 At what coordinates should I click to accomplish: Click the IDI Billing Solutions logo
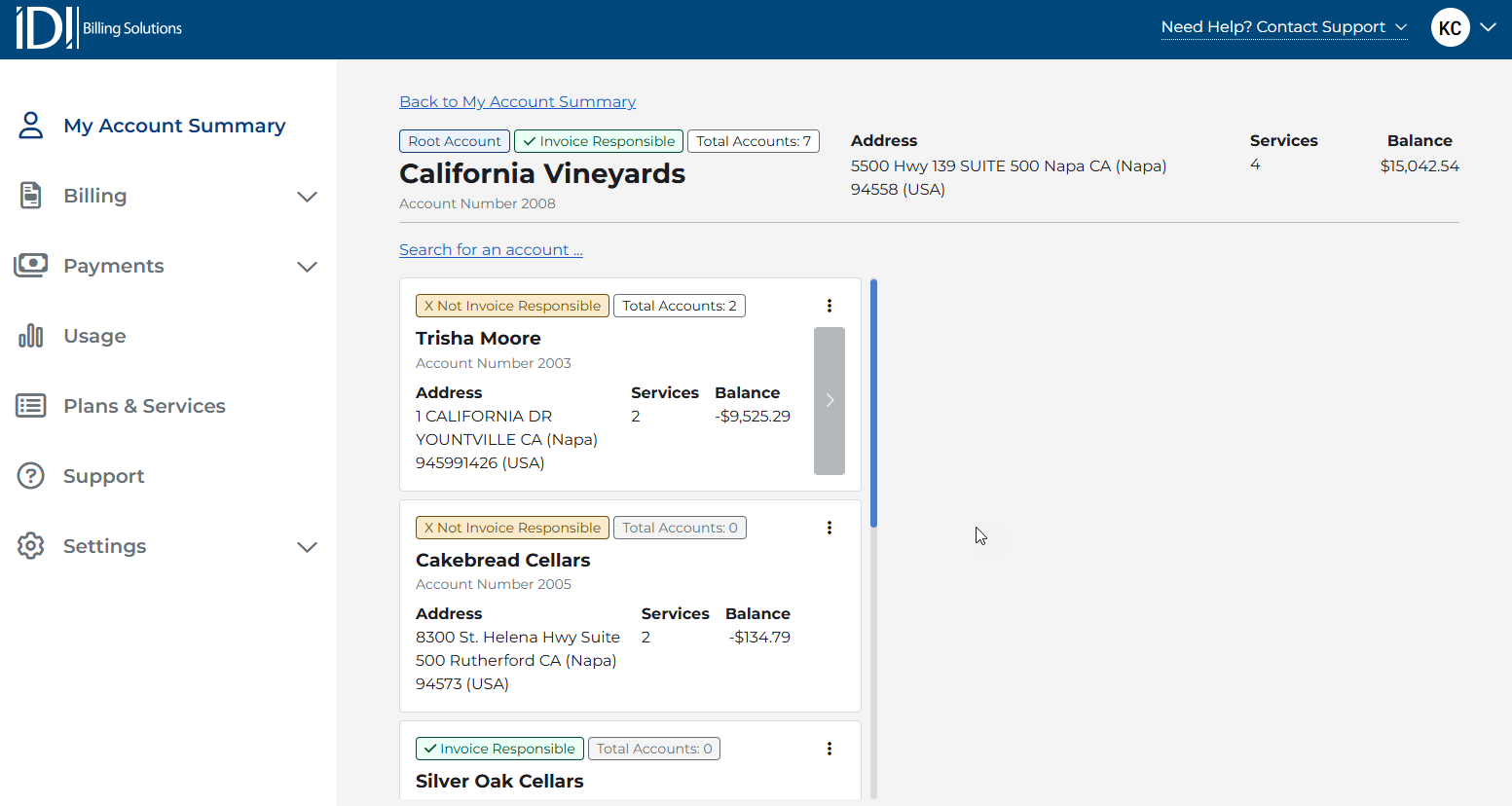[x=98, y=28]
